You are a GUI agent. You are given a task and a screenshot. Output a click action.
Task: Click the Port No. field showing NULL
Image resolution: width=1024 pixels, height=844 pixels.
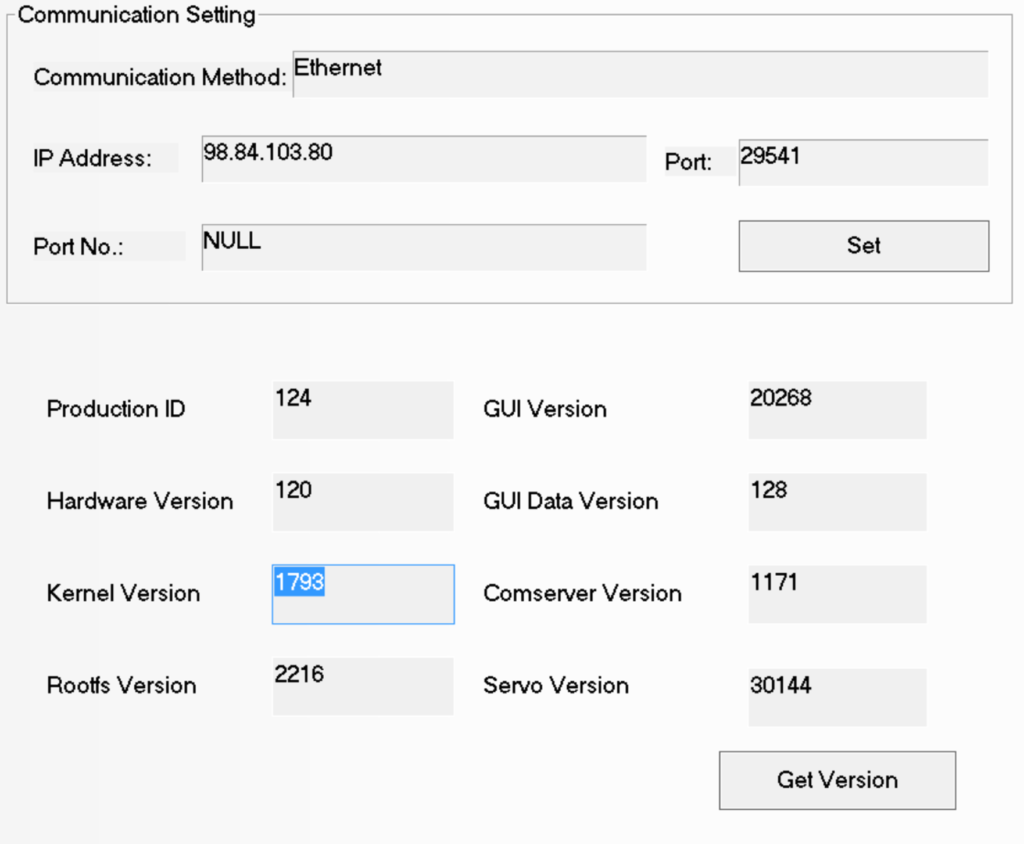tap(424, 247)
